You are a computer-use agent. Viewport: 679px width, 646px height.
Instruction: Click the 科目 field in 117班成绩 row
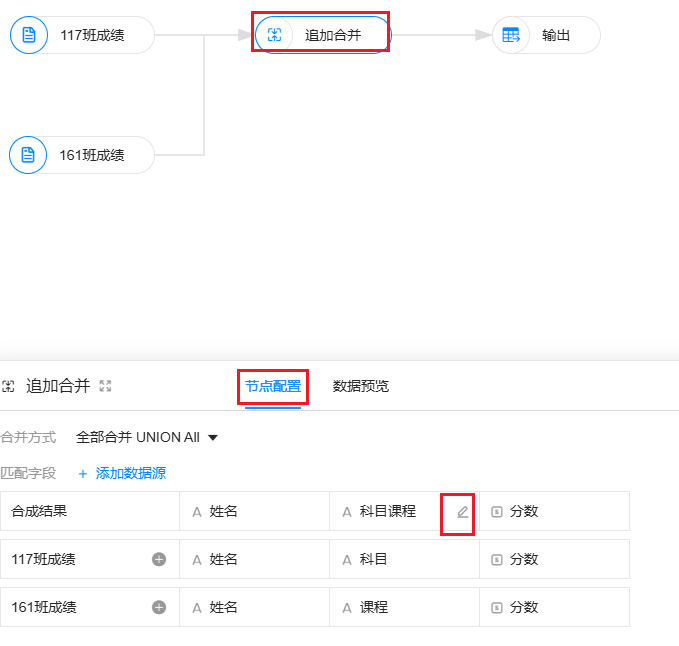click(373, 559)
